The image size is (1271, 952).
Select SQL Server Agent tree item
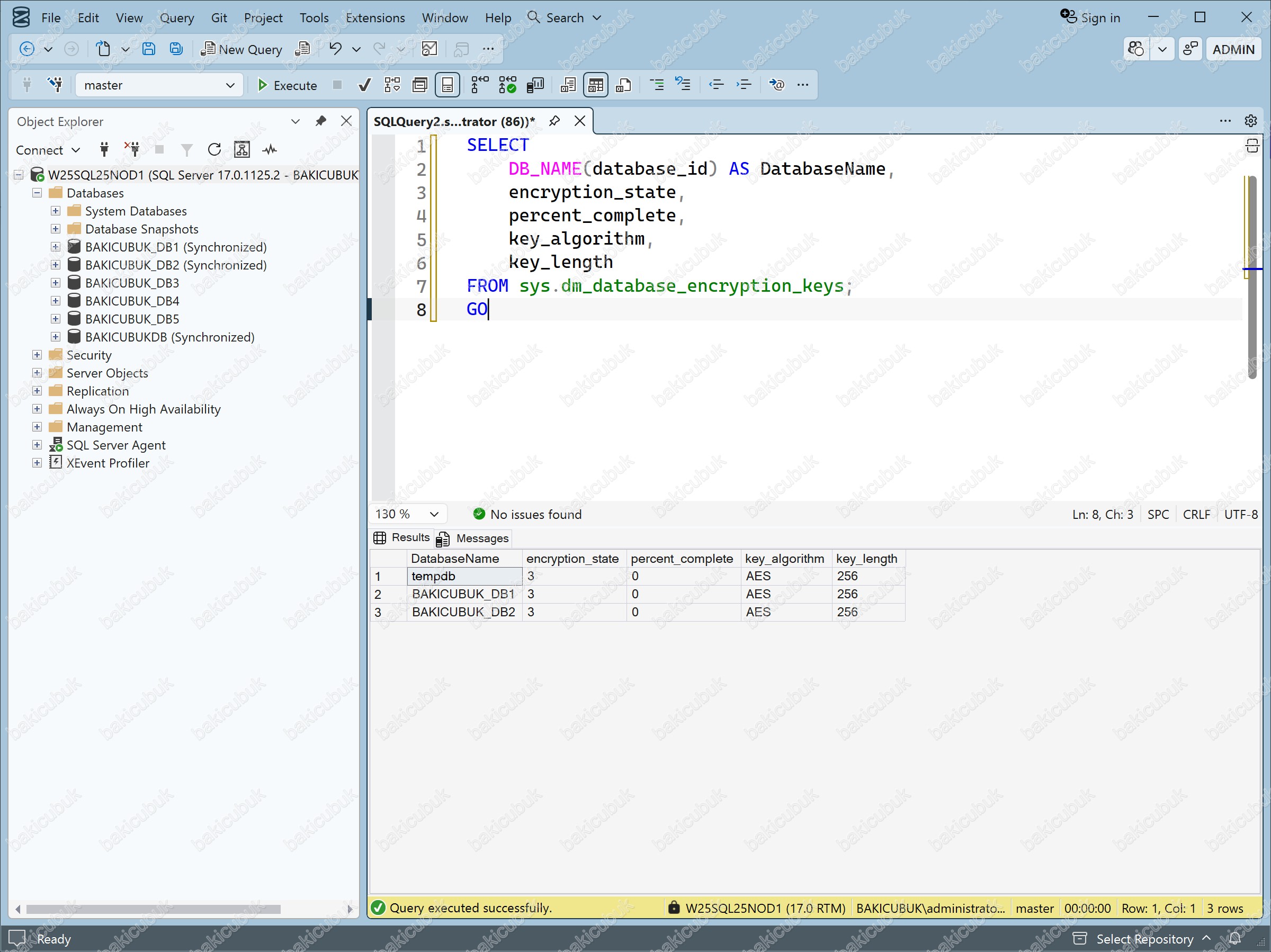[x=115, y=445]
